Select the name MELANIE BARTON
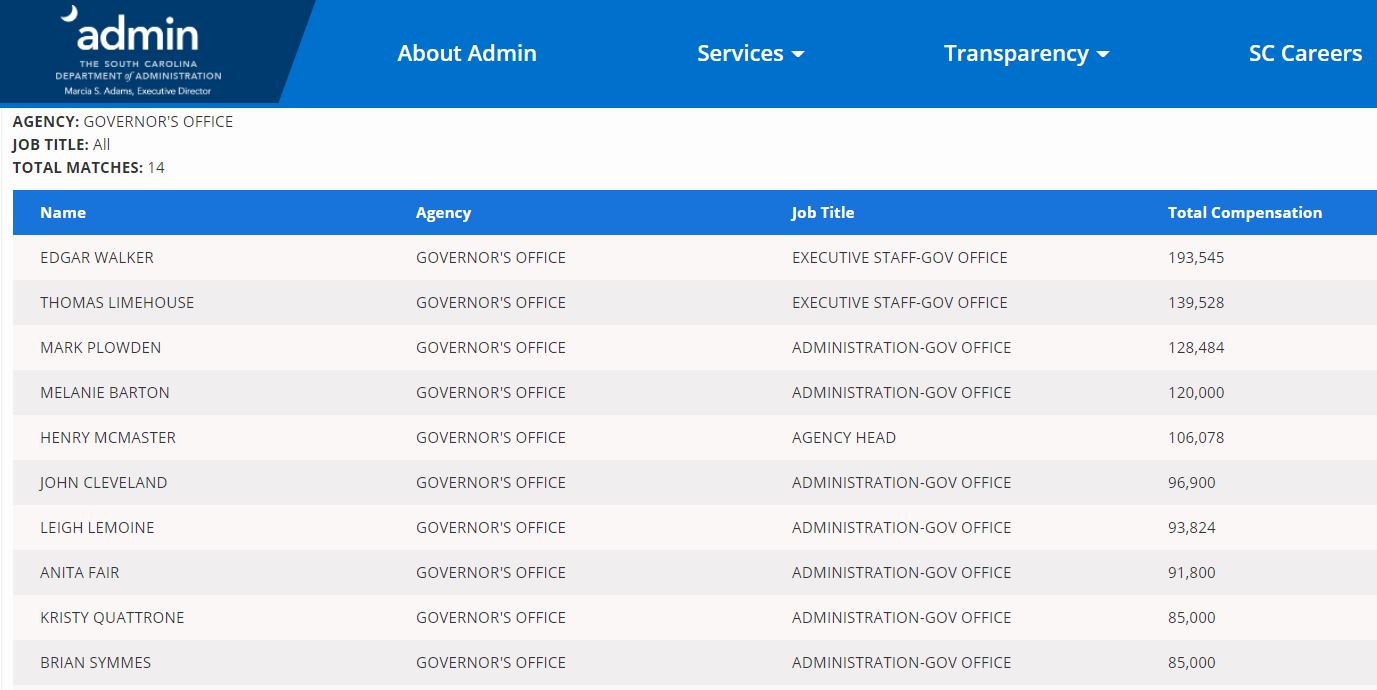 [105, 392]
